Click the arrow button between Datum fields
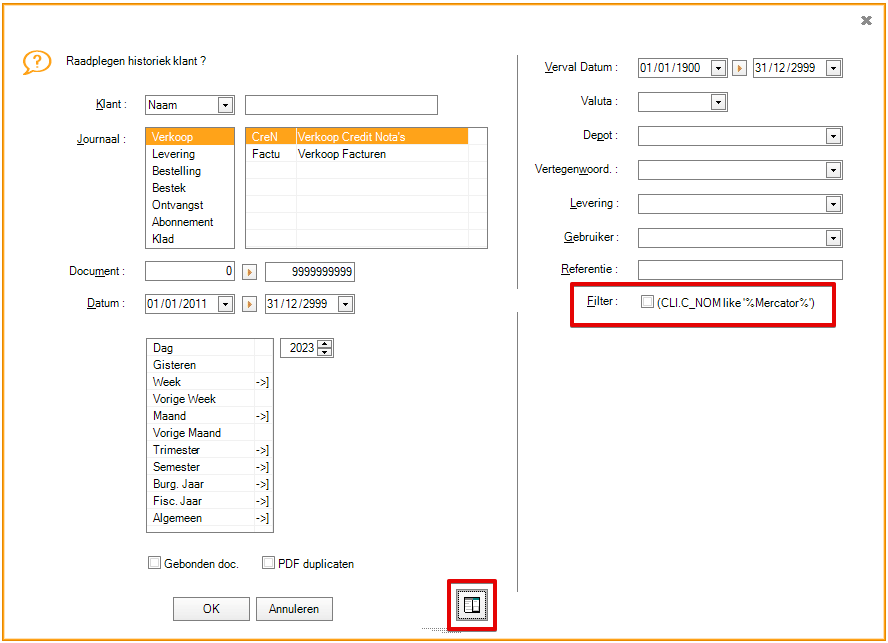 click(250, 304)
